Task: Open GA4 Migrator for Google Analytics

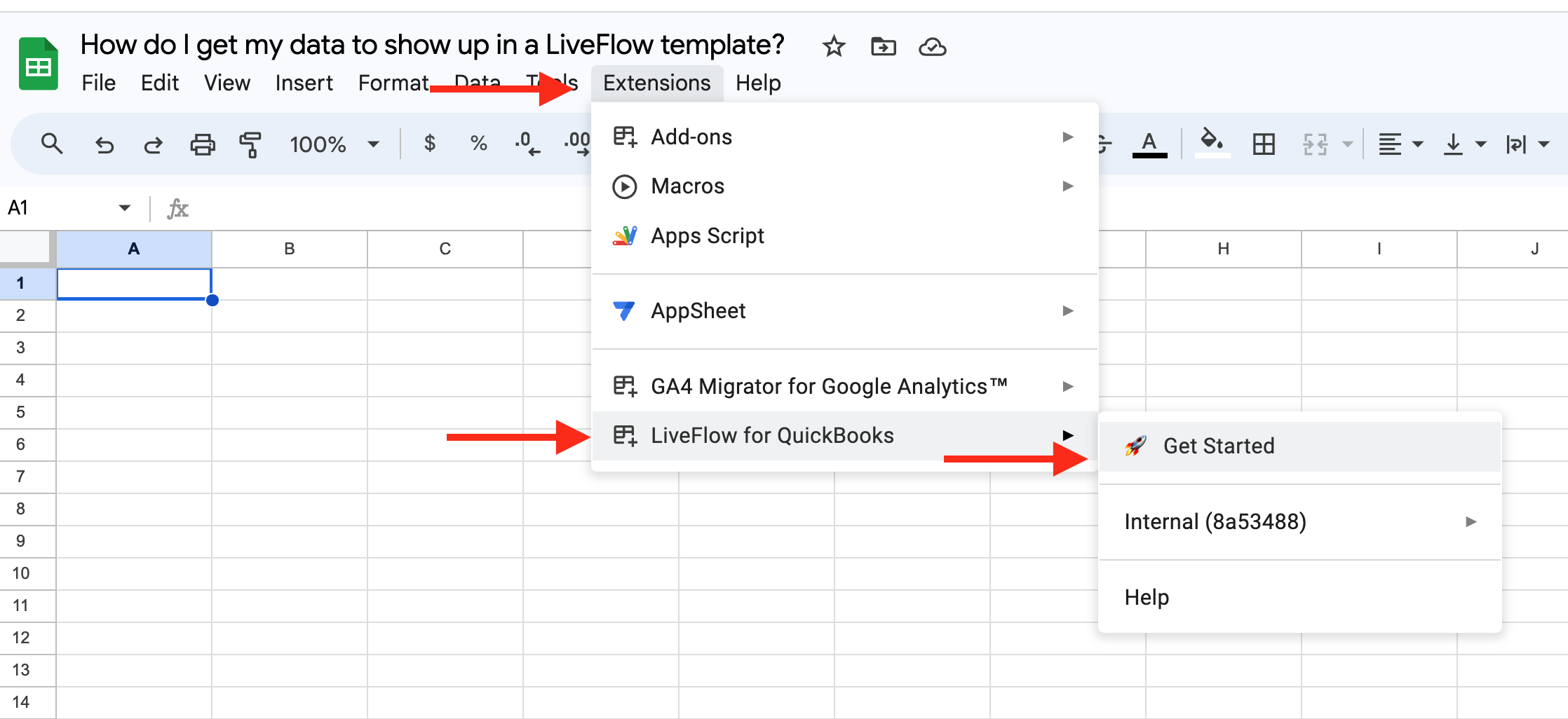Action: click(844, 386)
